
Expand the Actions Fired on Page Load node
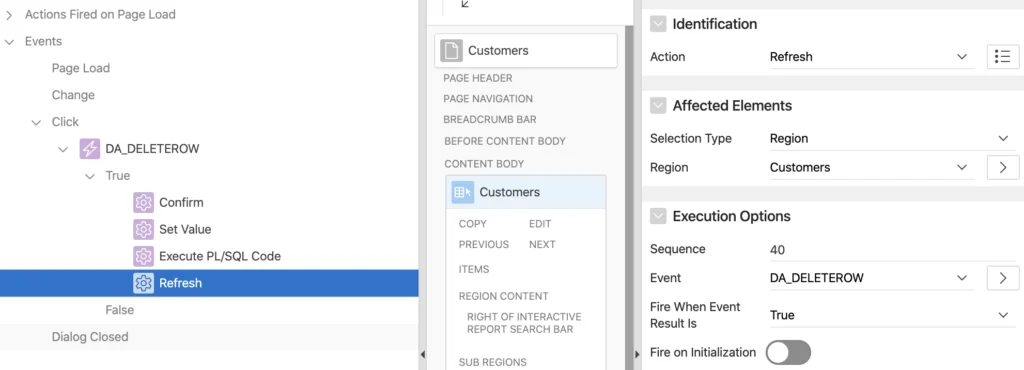point(9,14)
